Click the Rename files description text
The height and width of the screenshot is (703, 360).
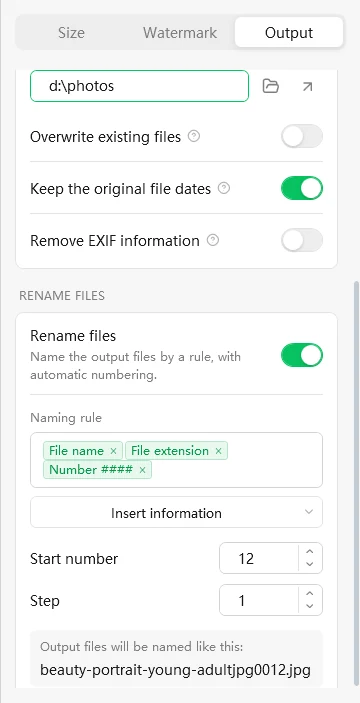135,366
